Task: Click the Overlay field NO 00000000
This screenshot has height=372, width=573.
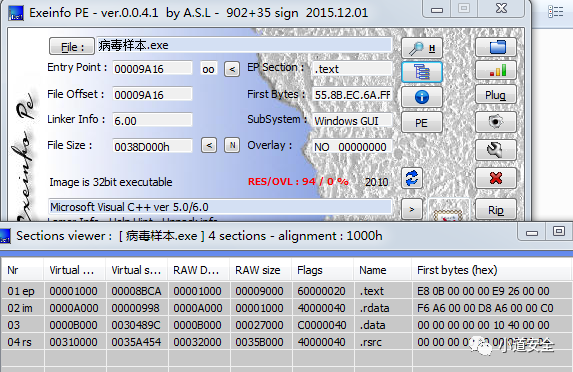Action: tap(352, 147)
